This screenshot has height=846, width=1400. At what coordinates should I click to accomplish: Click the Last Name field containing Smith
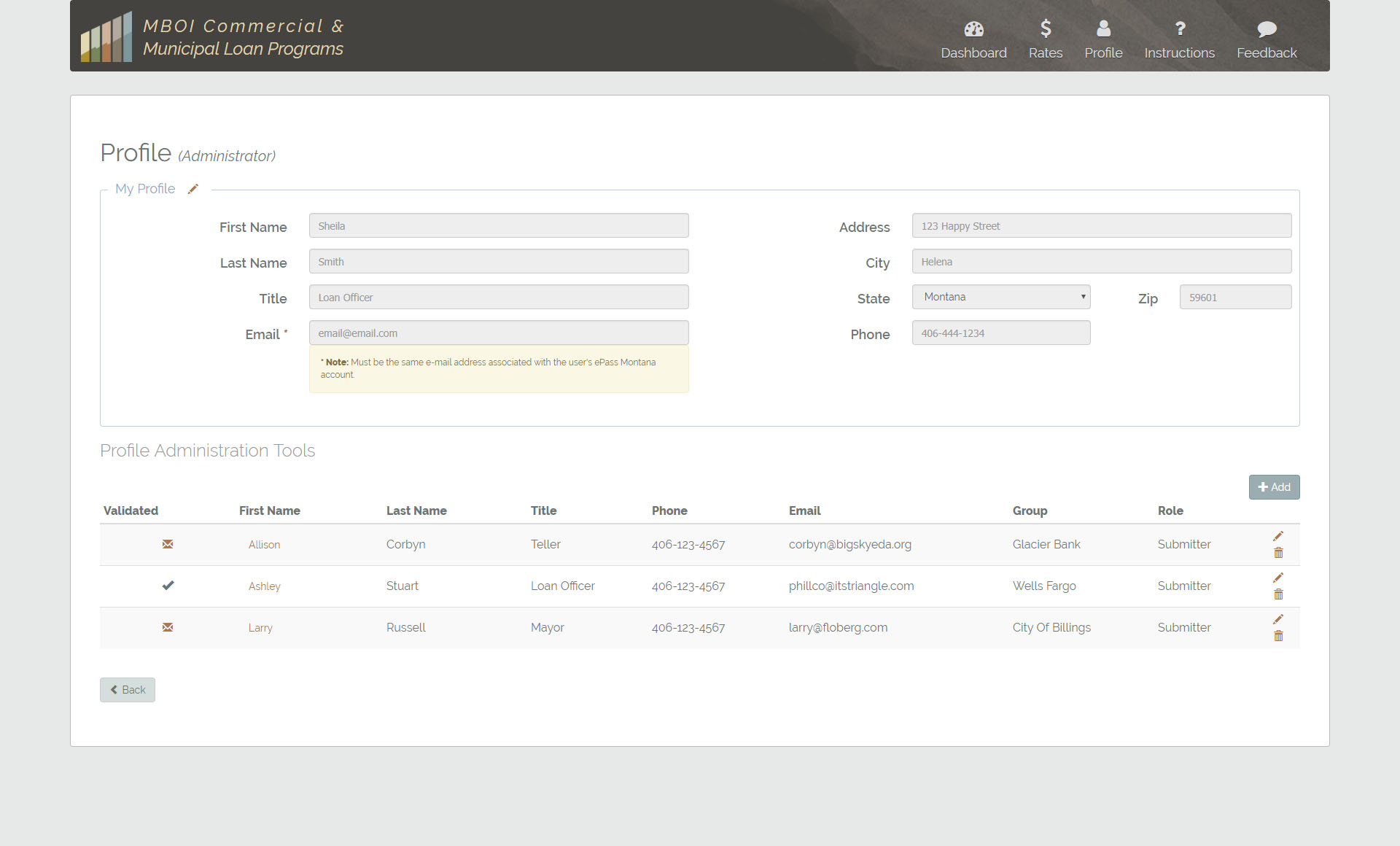point(499,261)
